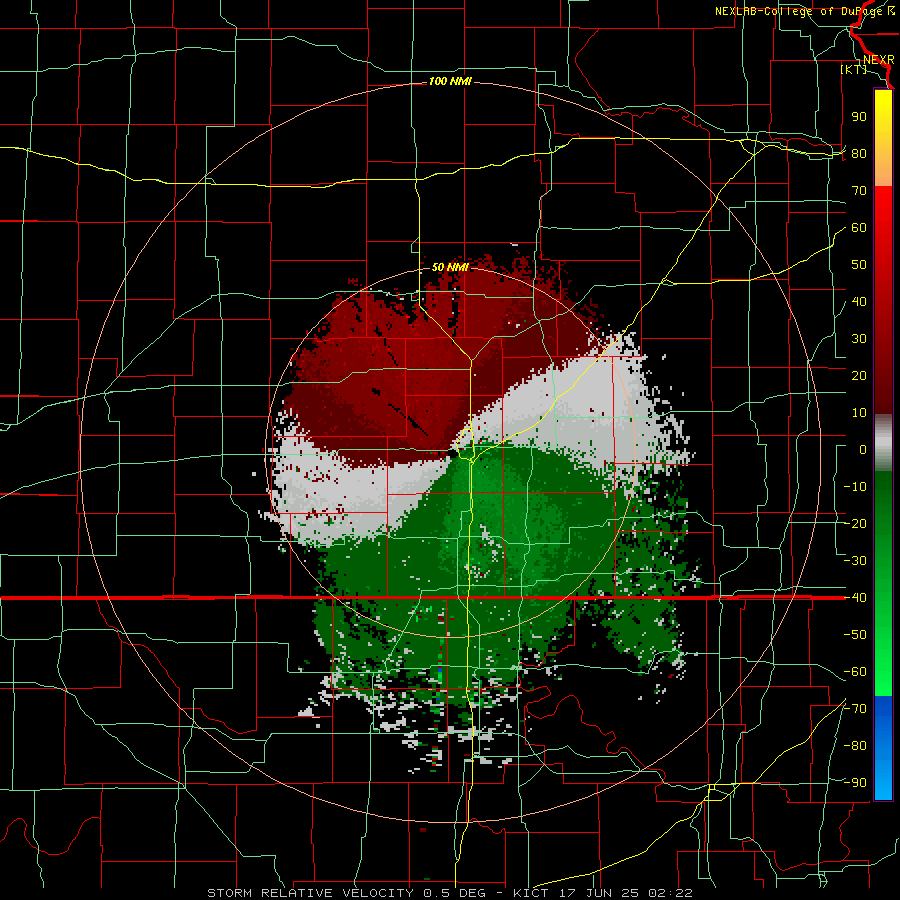
Task: Click the NEXLAB-College of DuPage credit text
Action: (x=800, y=11)
